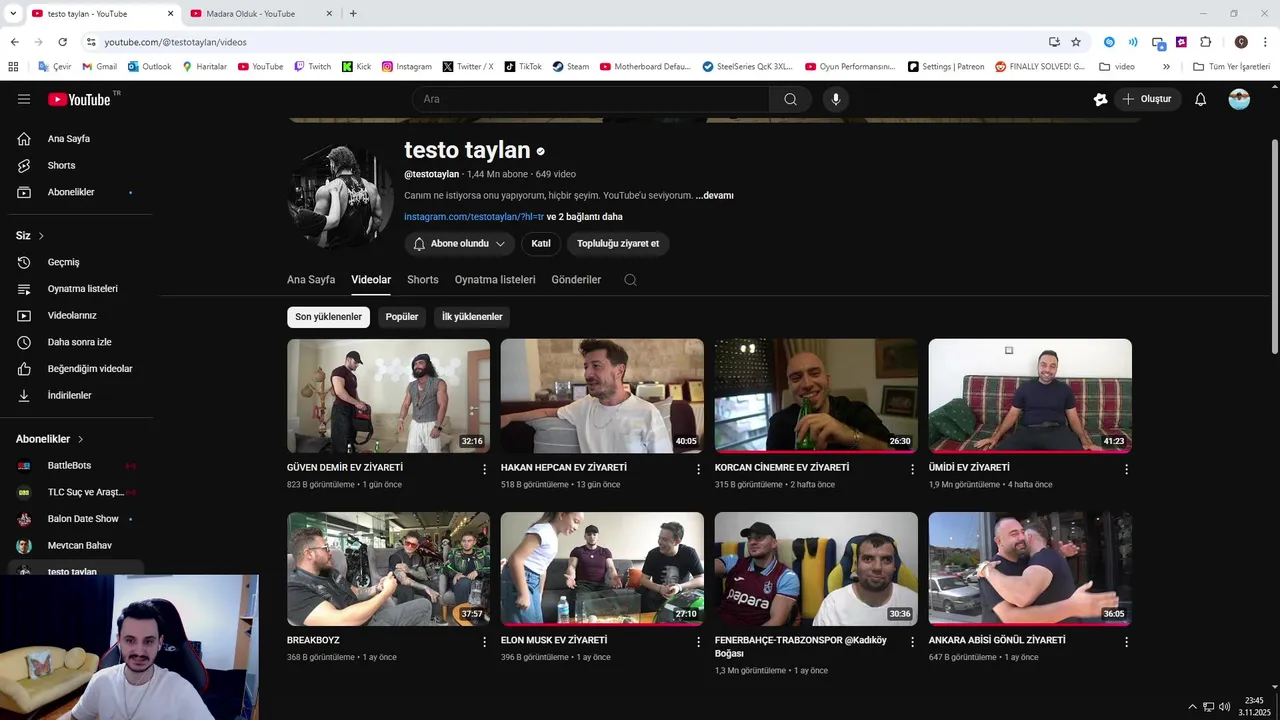Click Topluluğu ziyaret et button
This screenshot has height=720, width=1280.
[618, 244]
